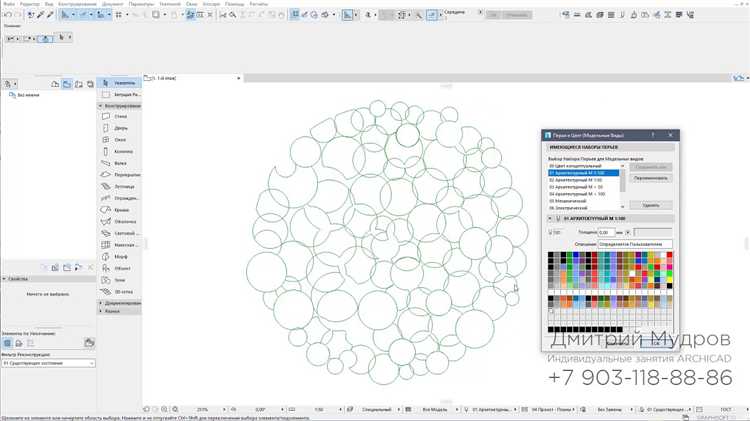Image resolution: width=750 pixels, height=421 pixels.
Task: Select the Railing (Ограждение) tool
Action: (119, 198)
